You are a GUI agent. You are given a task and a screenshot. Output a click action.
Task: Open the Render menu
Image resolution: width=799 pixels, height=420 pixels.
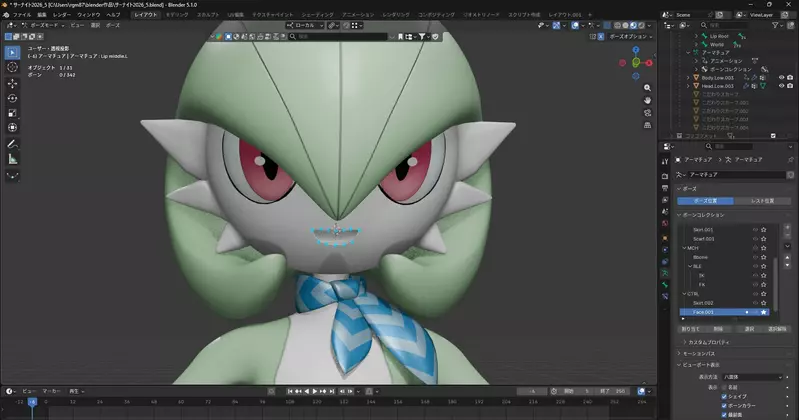click(x=62, y=15)
